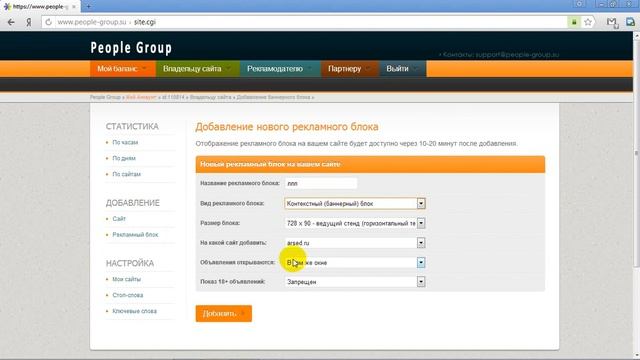Open the Показ 18+ объявлений dropdown

pos(355,282)
